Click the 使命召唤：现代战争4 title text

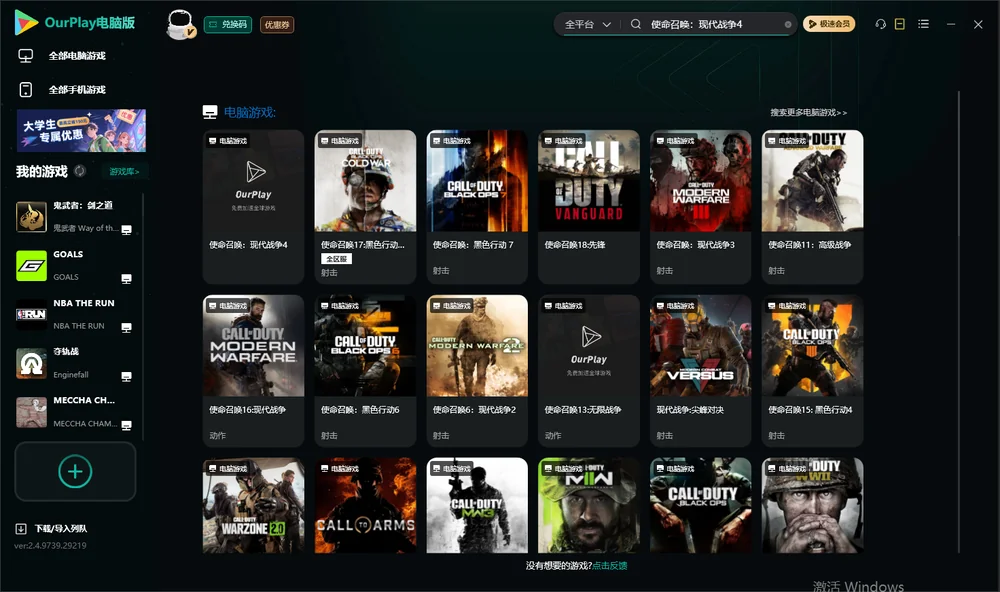[x=248, y=245]
